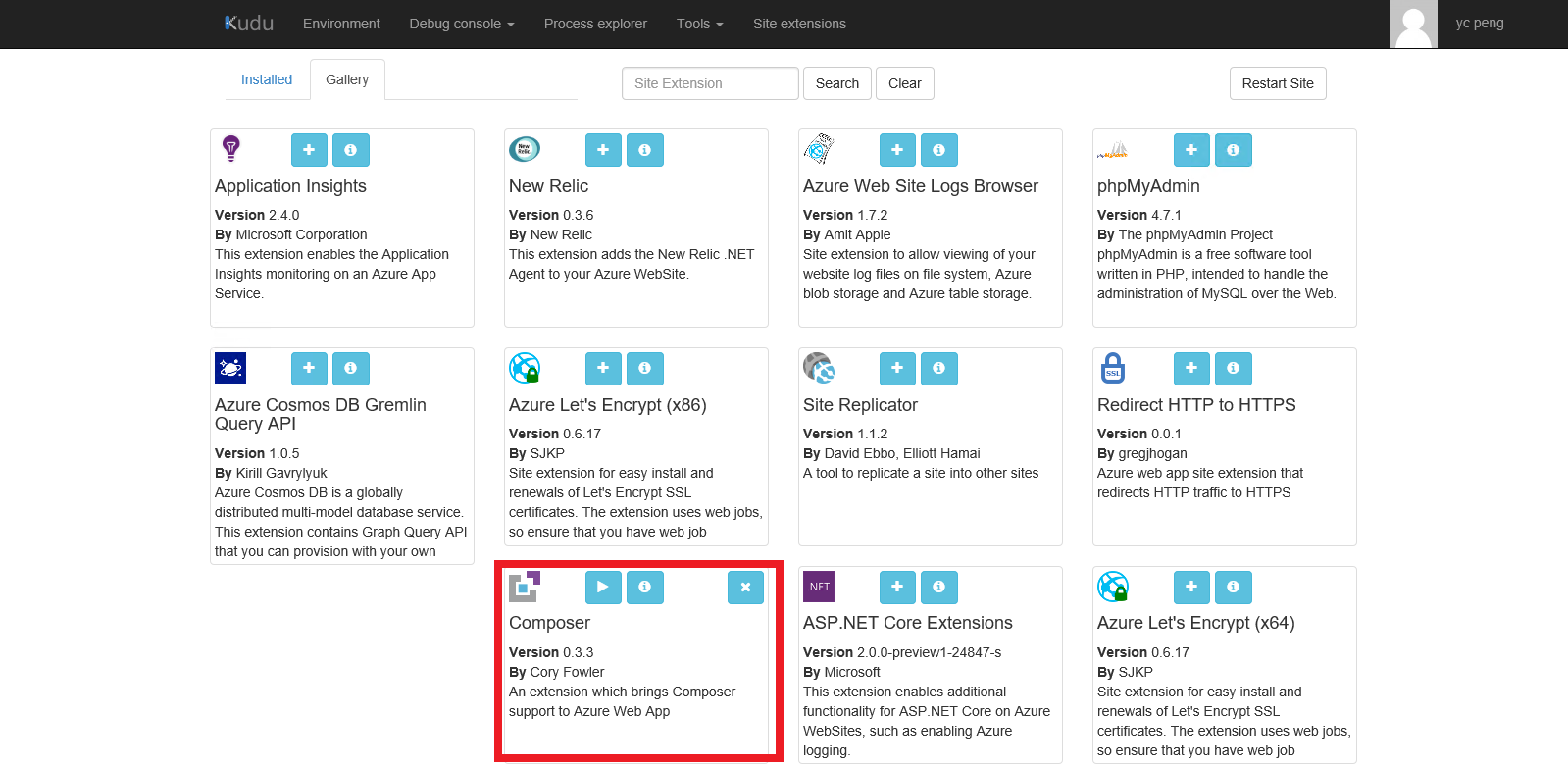Viewport: 1568px width, 769px height.
Task: Click 'By The phpMyAdmin Project' text
Action: 1185,234
